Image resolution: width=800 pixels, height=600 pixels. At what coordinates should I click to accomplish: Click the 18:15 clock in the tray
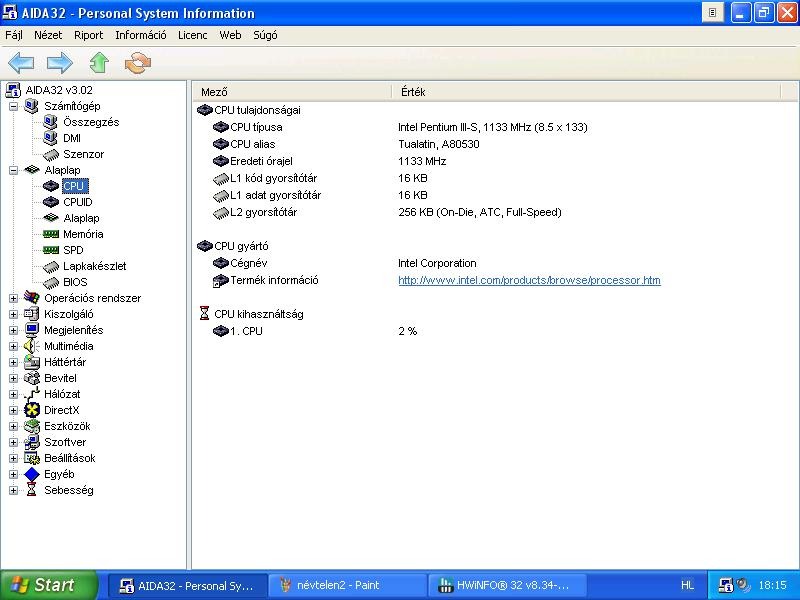tap(772, 585)
